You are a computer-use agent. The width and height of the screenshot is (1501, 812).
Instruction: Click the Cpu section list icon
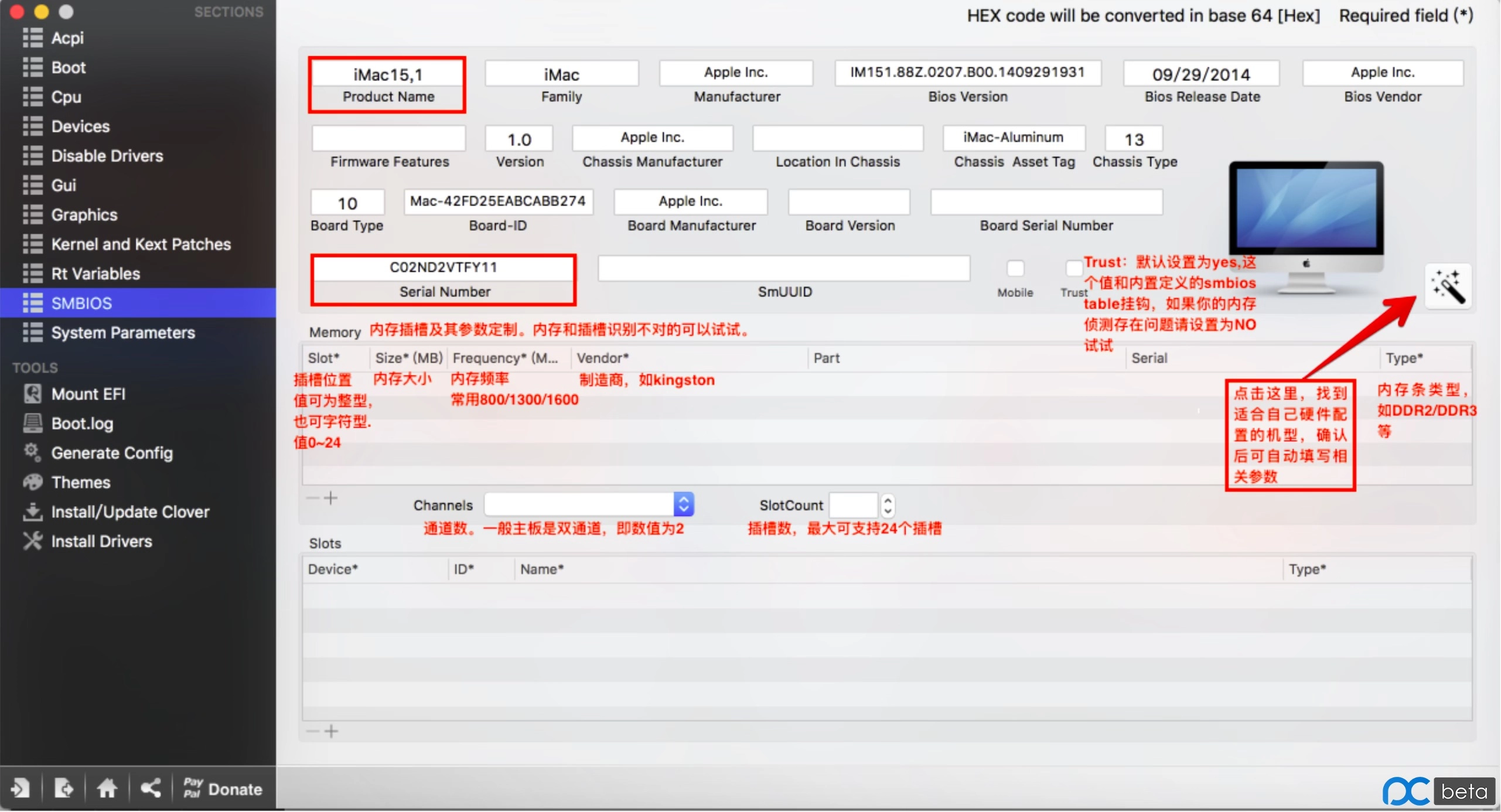[x=33, y=96]
